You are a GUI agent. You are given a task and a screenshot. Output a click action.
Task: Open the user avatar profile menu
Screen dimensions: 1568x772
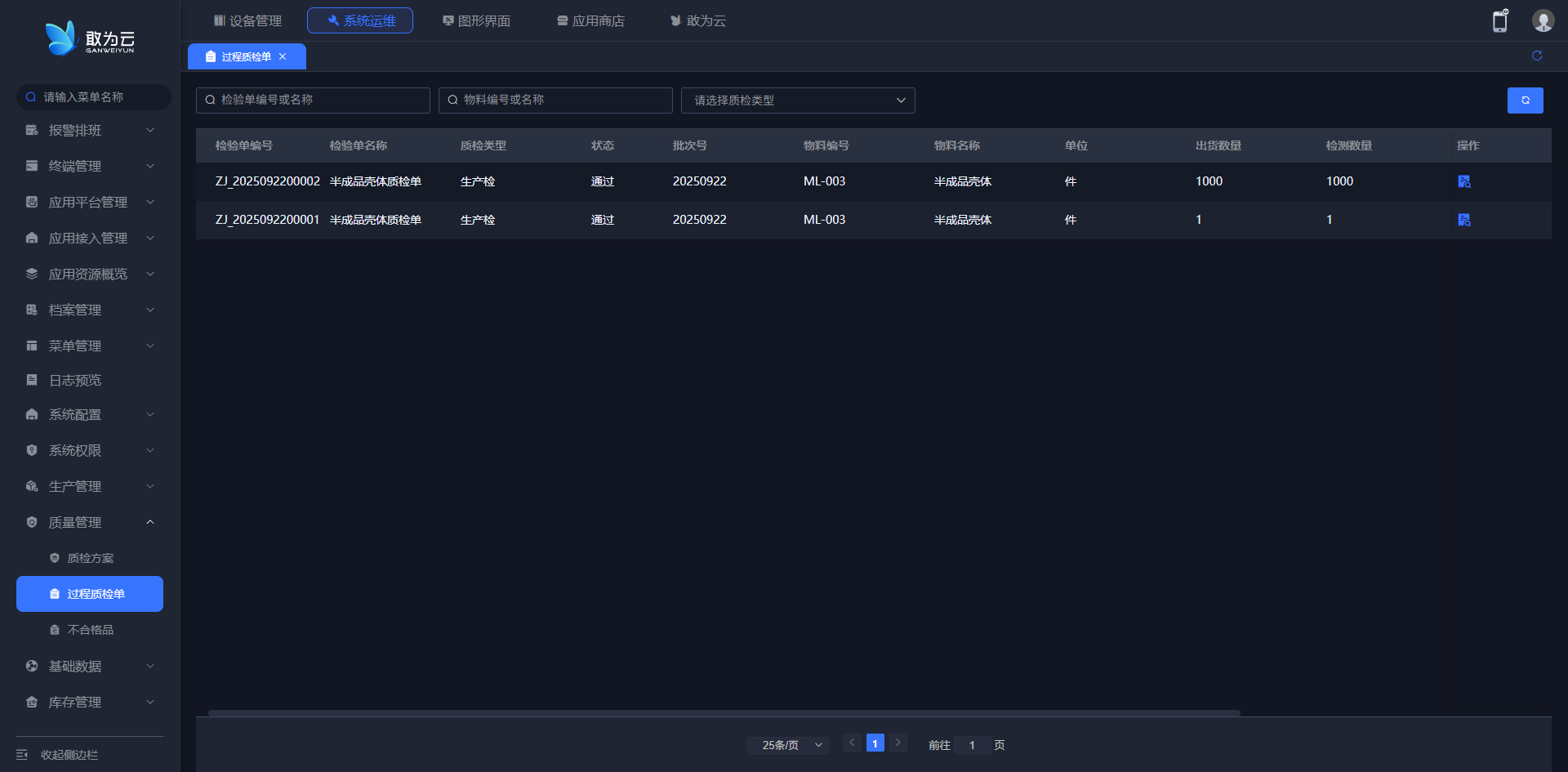[1542, 21]
